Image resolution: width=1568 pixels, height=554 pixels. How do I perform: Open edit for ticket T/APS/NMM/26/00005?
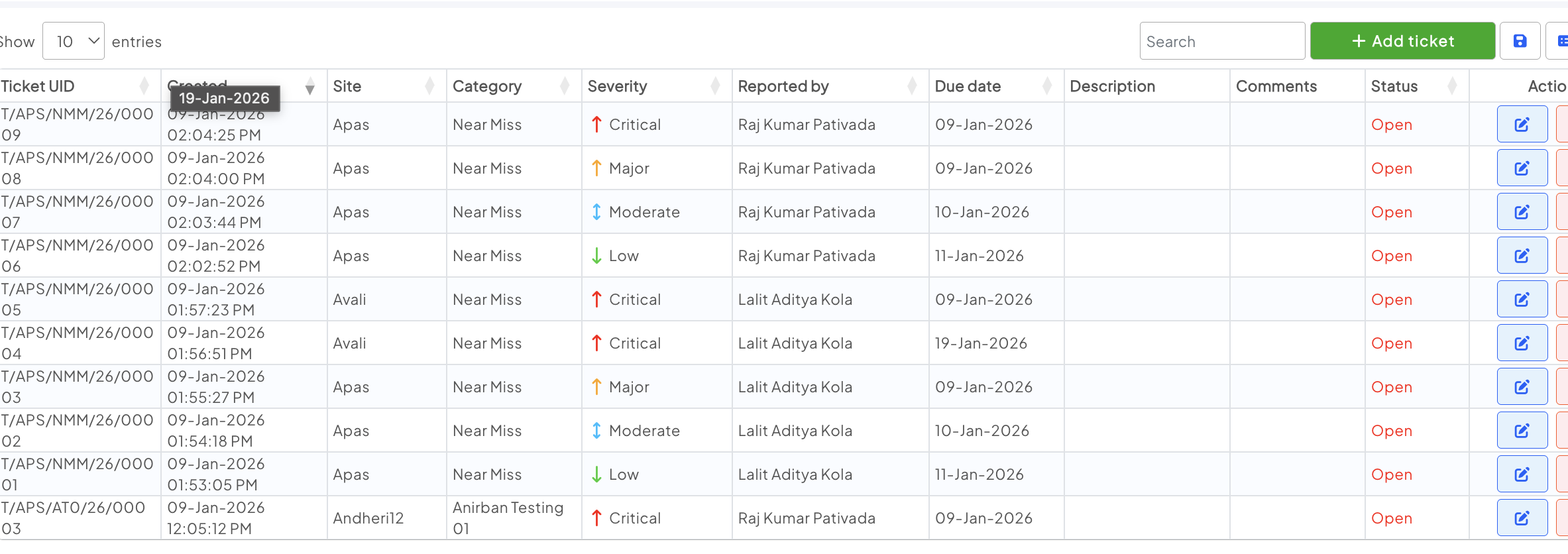pyautogui.click(x=1522, y=300)
